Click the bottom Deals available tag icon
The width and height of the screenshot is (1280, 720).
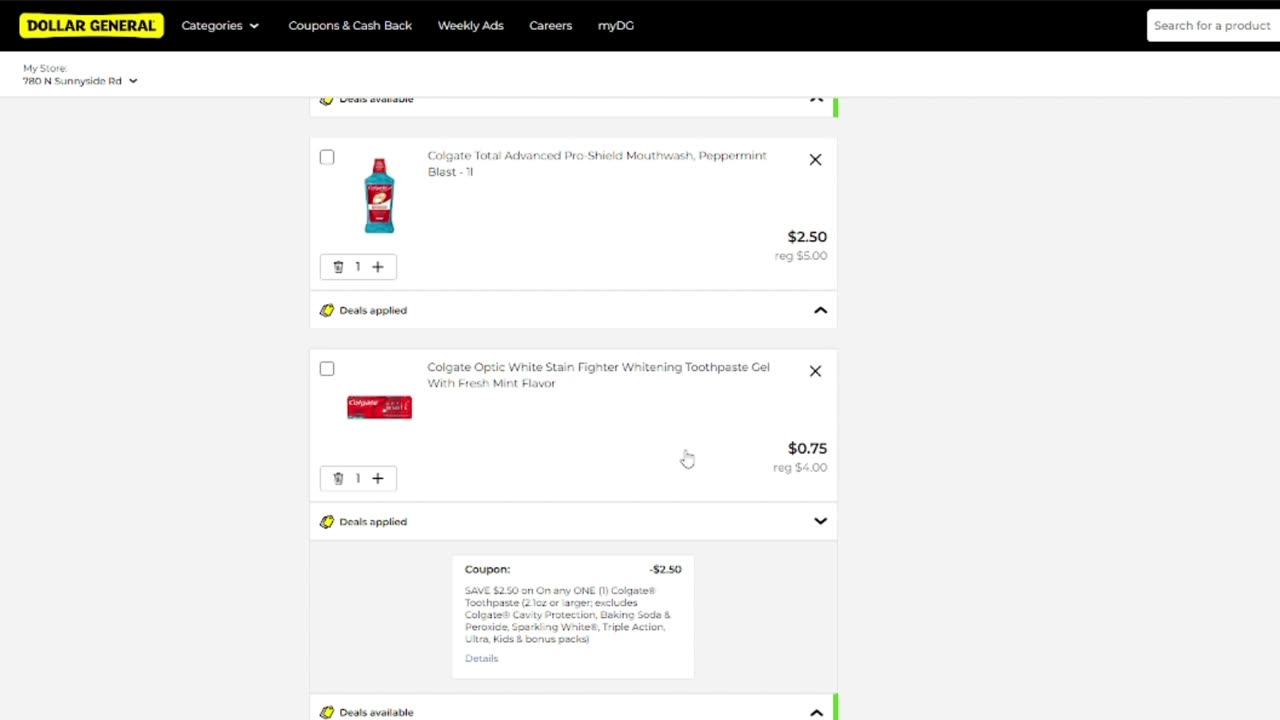[327, 712]
